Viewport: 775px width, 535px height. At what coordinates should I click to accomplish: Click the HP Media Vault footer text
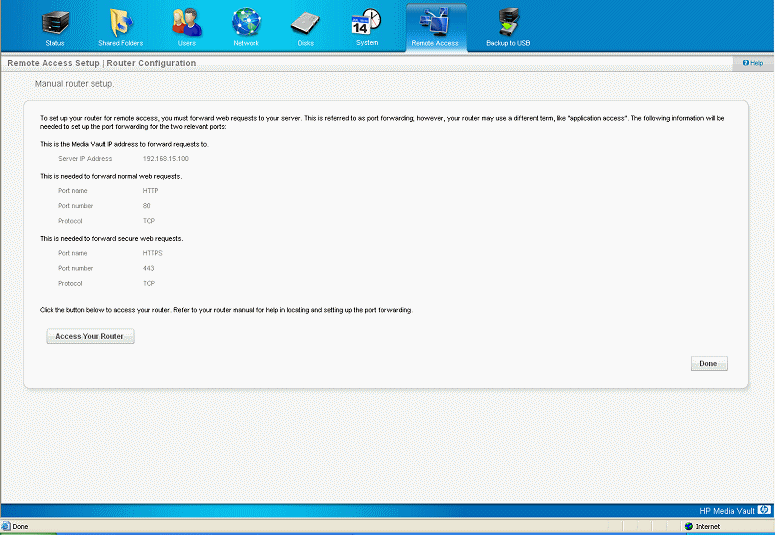coord(727,510)
